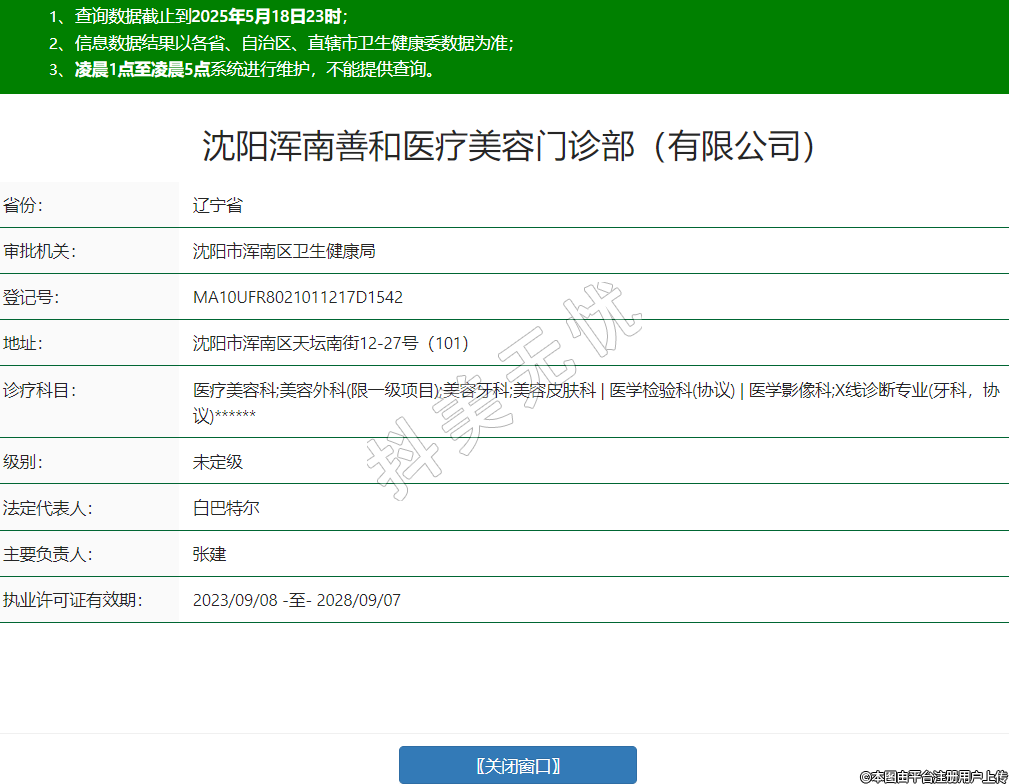Click the 执业许可证有效期 field label
Image resolution: width=1009 pixels, height=784 pixels.
point(72,600)
